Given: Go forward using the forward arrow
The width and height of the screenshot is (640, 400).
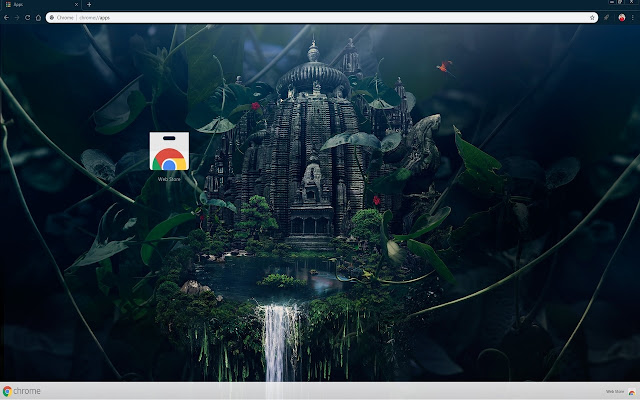Looking at the screenshot, I should 17,18.
